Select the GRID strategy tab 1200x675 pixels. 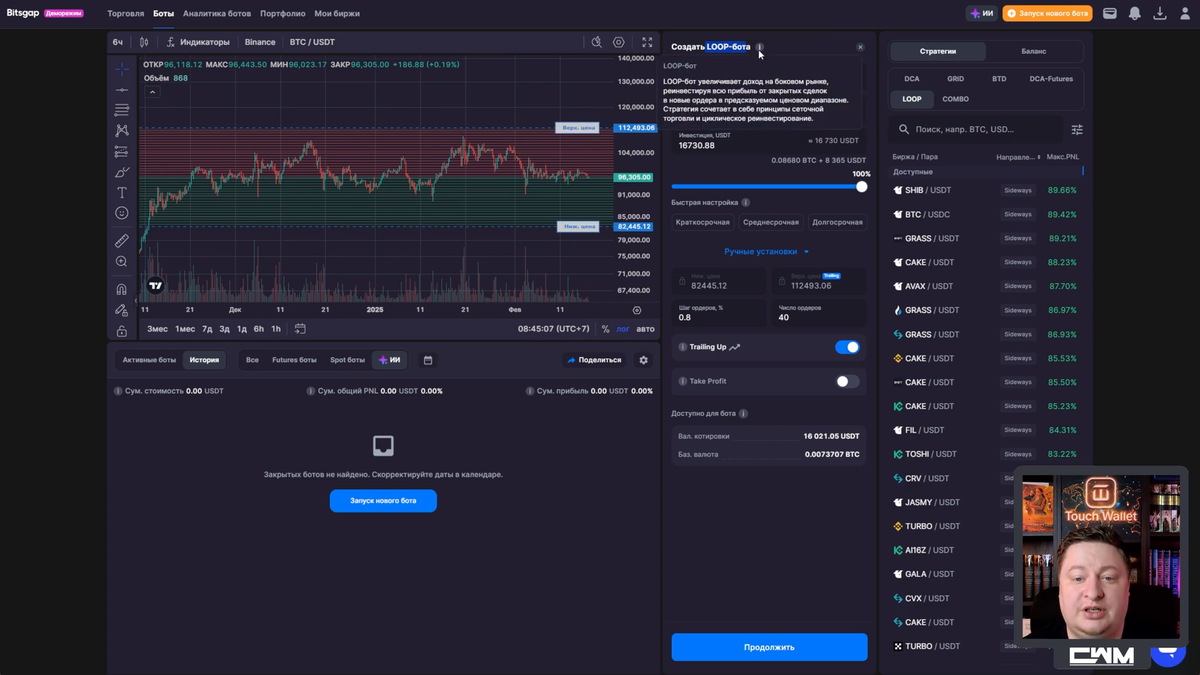coord(955,78)
